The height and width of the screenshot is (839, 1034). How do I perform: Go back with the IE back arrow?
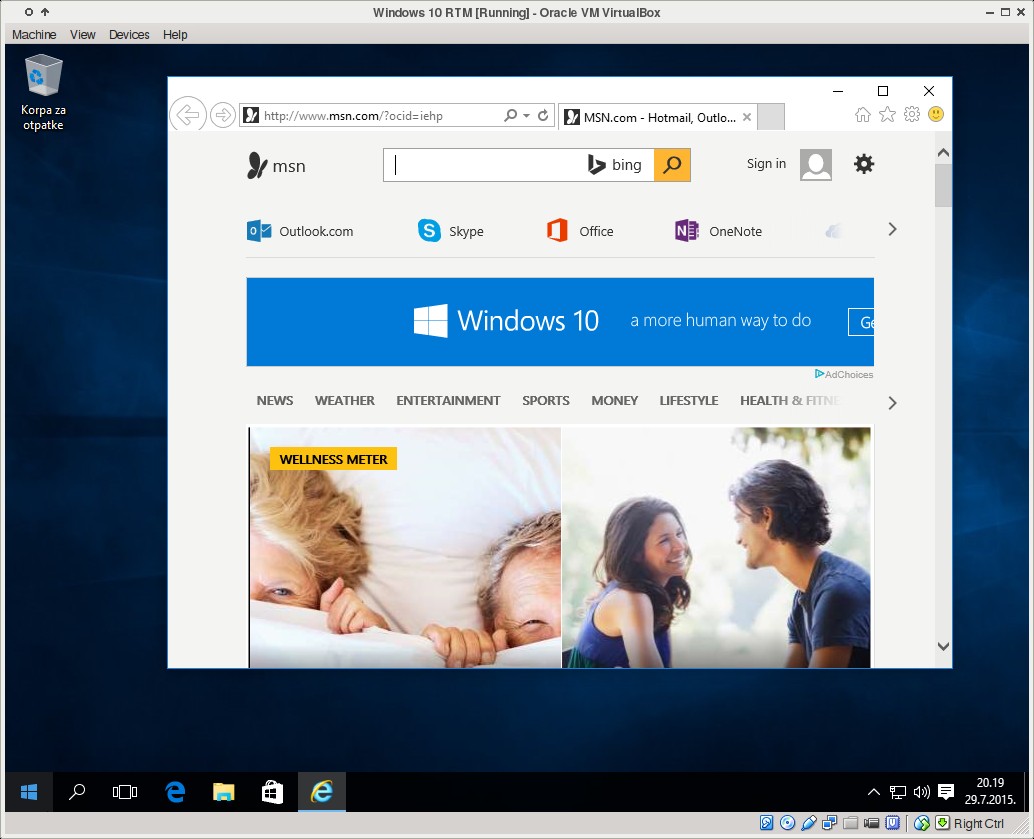point(188,115)
